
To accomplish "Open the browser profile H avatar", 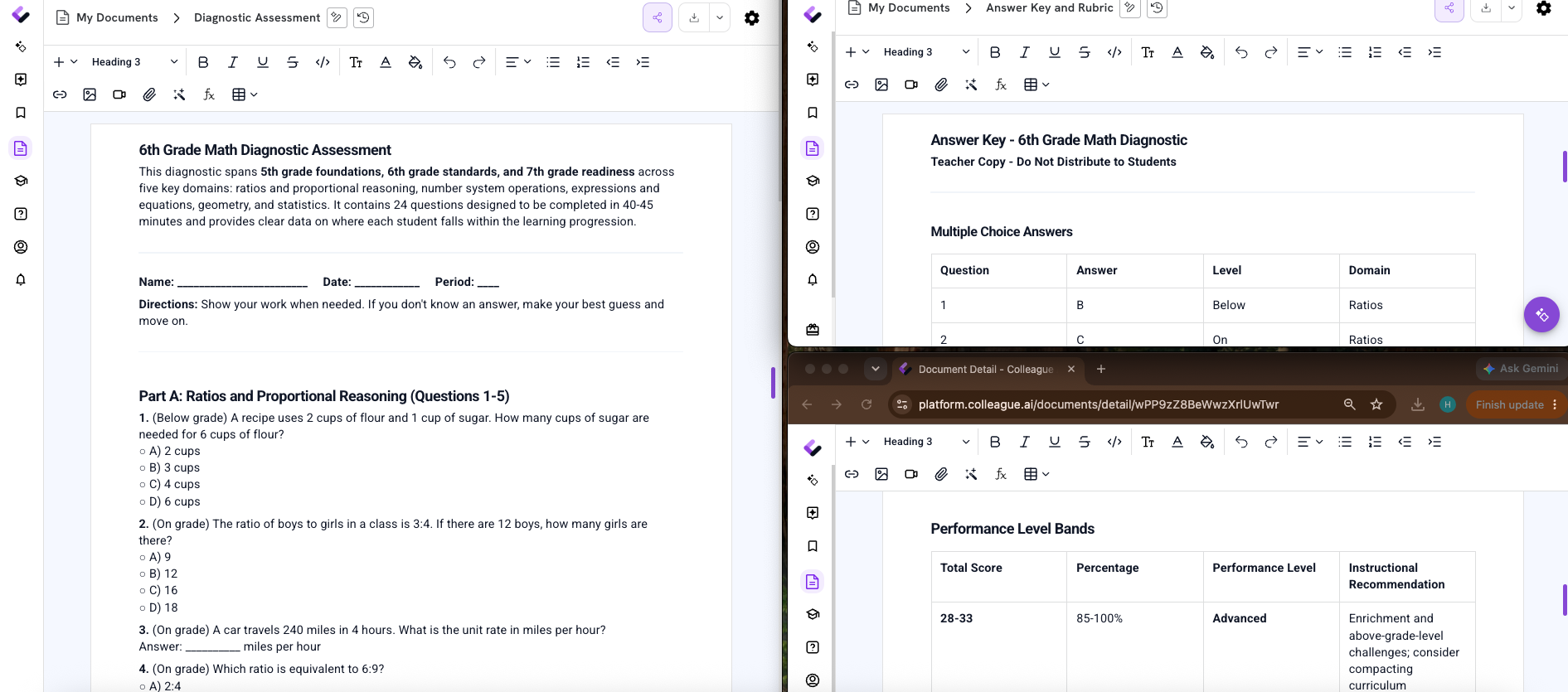I will [x=1448, y=404].
